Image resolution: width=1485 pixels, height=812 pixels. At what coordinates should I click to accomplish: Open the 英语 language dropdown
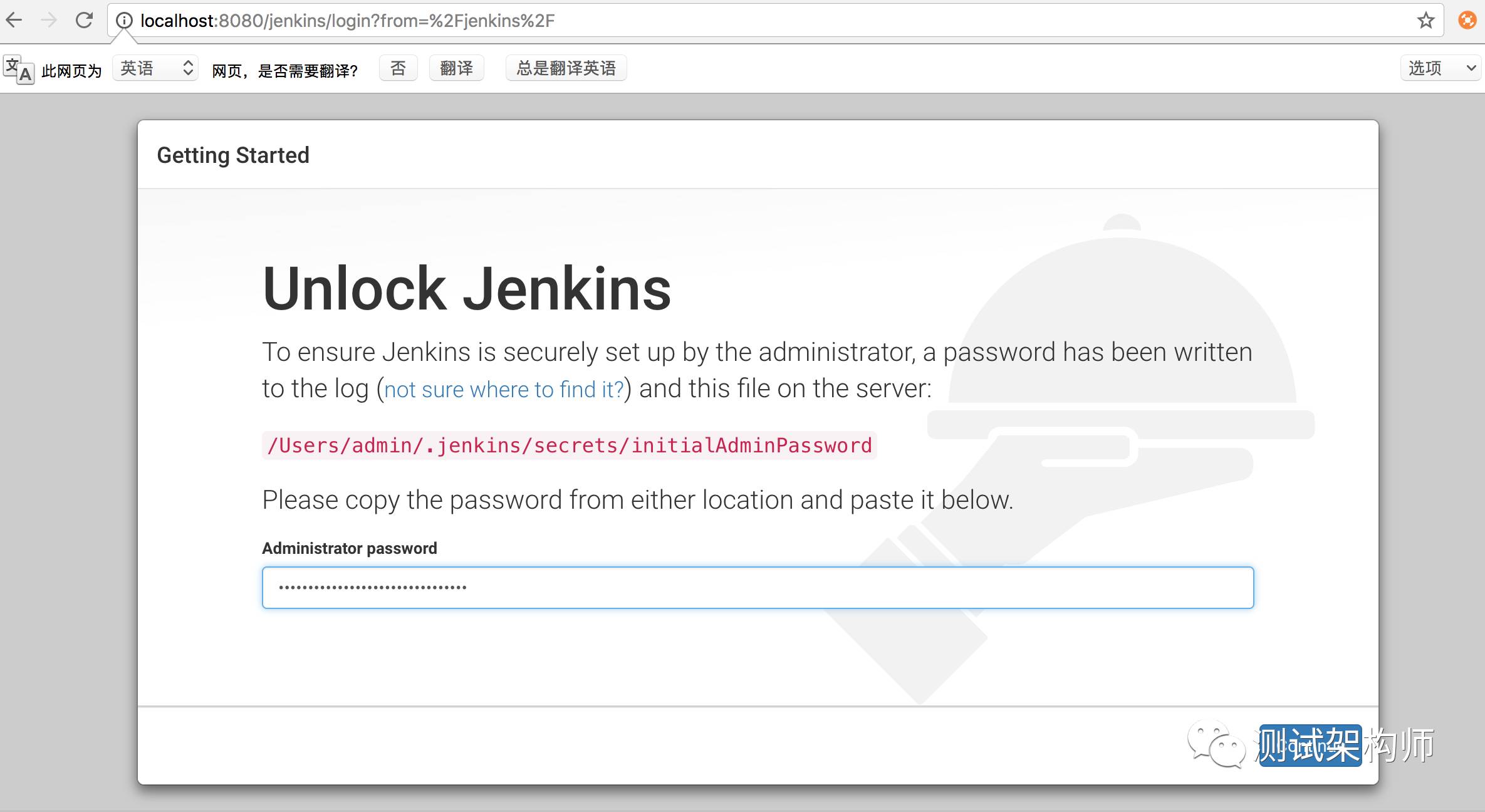pos(155,68)
